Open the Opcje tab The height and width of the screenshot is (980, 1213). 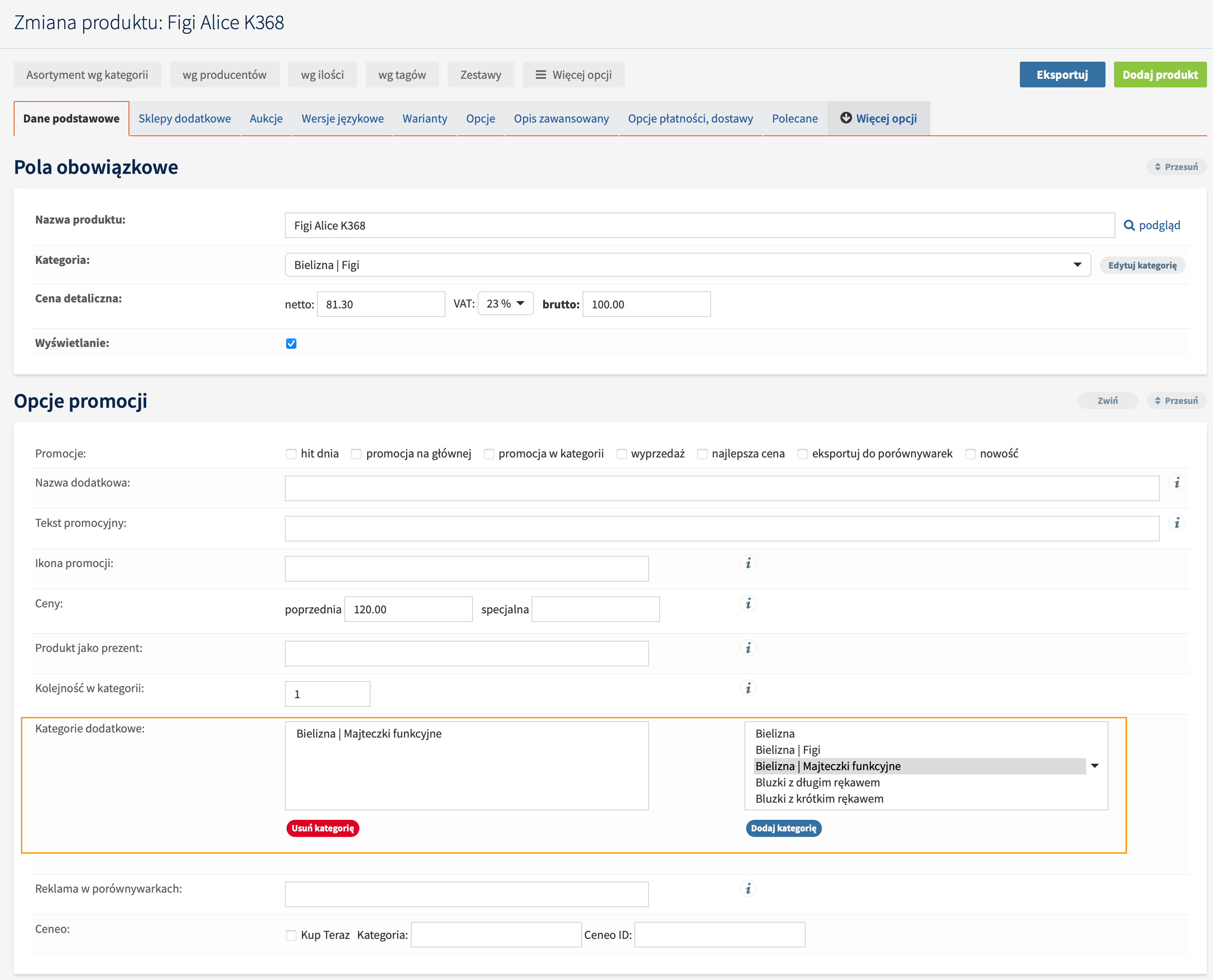(480, 119)
